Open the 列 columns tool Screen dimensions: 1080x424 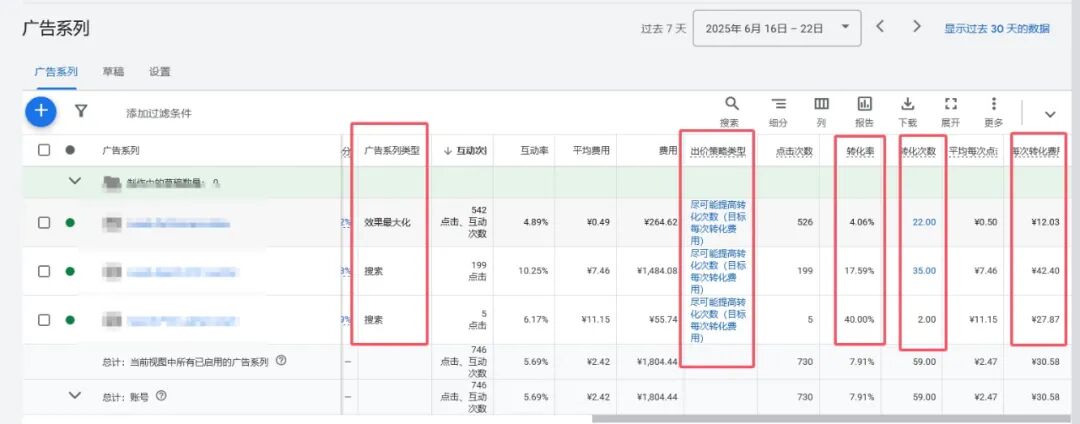[821, 112]
